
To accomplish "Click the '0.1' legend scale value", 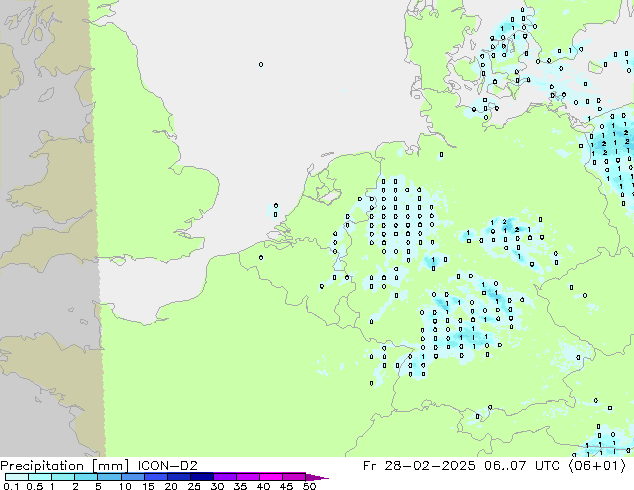I will pyautogui.click(x=11, y=486).
